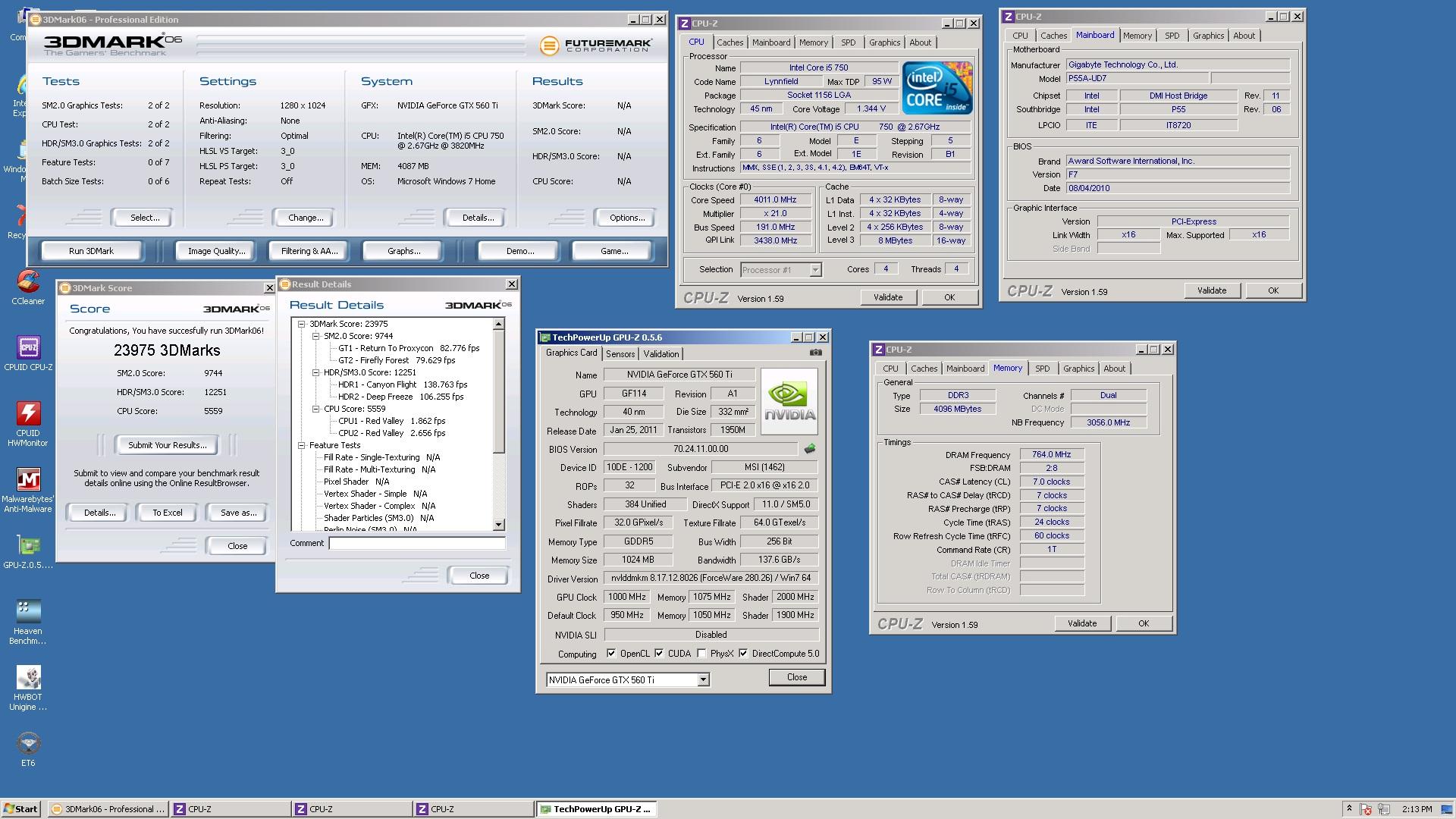Click Details button under System
Image resolution: width=1456 pixels, height=819 pixels.
(x=478, y=218)
